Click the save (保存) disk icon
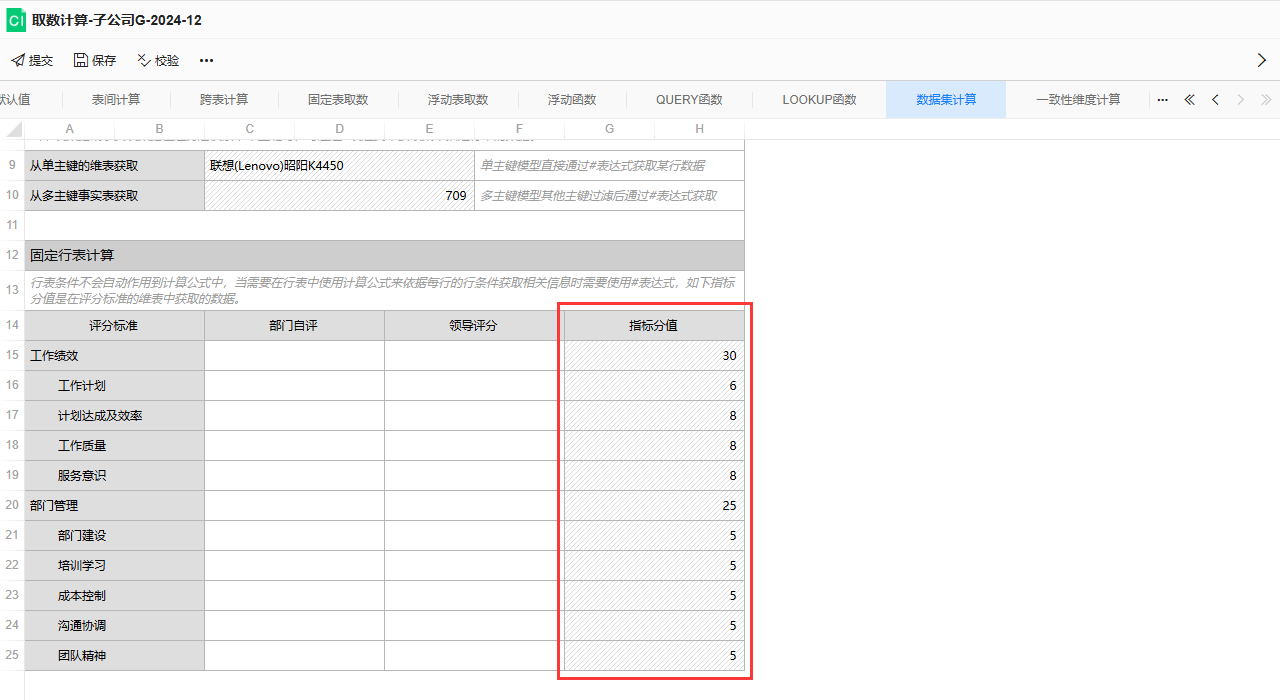 pyautogui.click(x=81, y=60)
